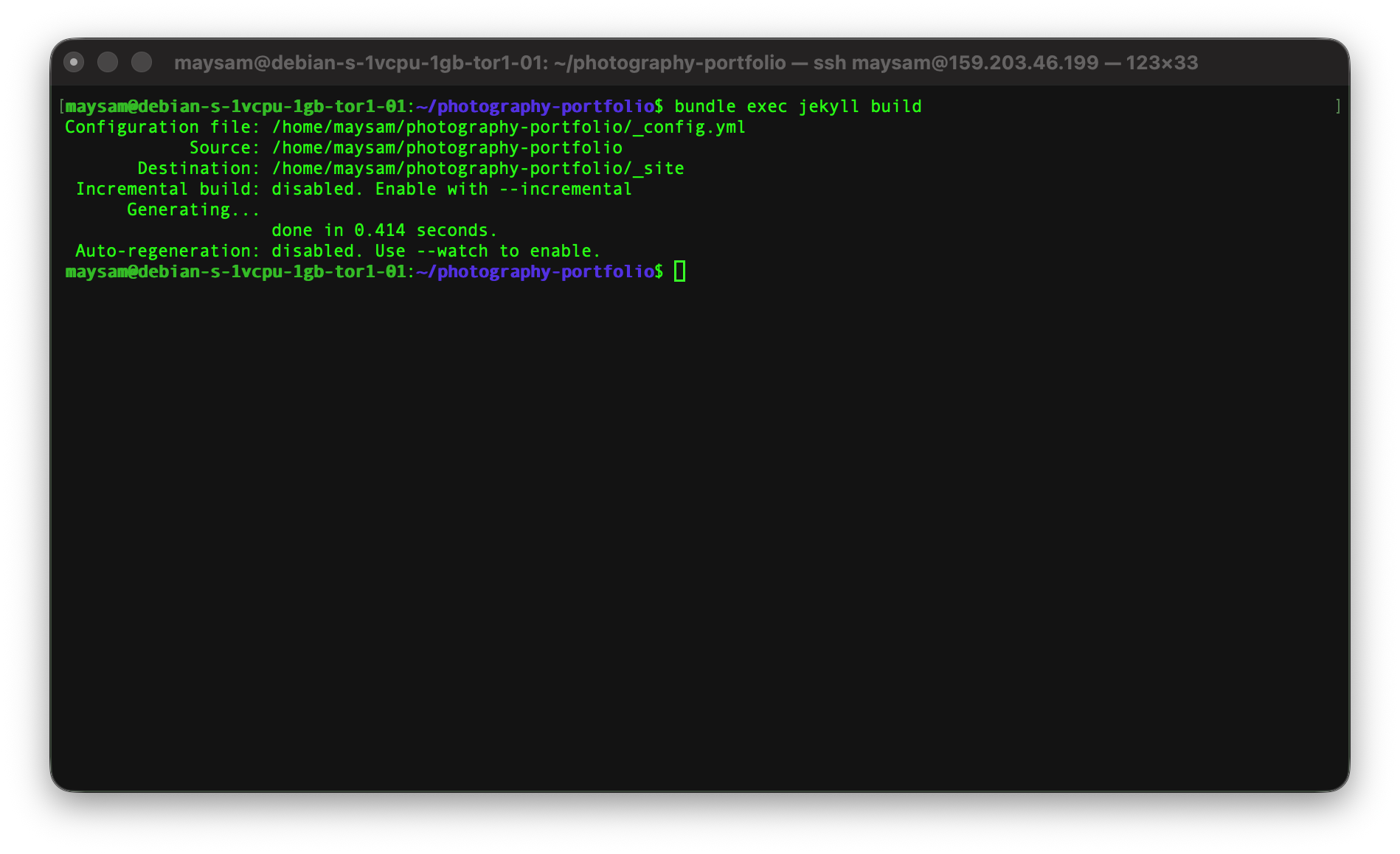Click the maysam@debian hostname in the first prompt
This screenshot has width=1400, height=854.
pyautogui.click(x=235, y=106)
